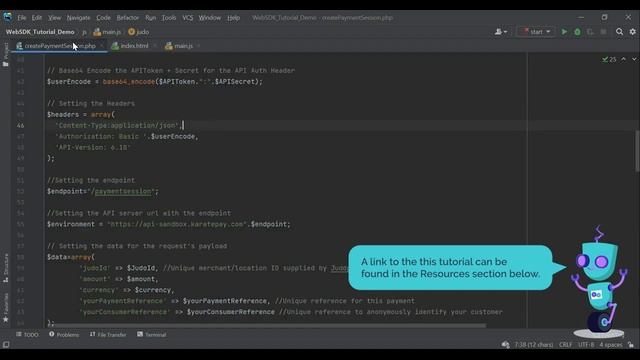Screen dimensions: 640x360
Task: Click line number 46 in gutter
Action: 20,125
